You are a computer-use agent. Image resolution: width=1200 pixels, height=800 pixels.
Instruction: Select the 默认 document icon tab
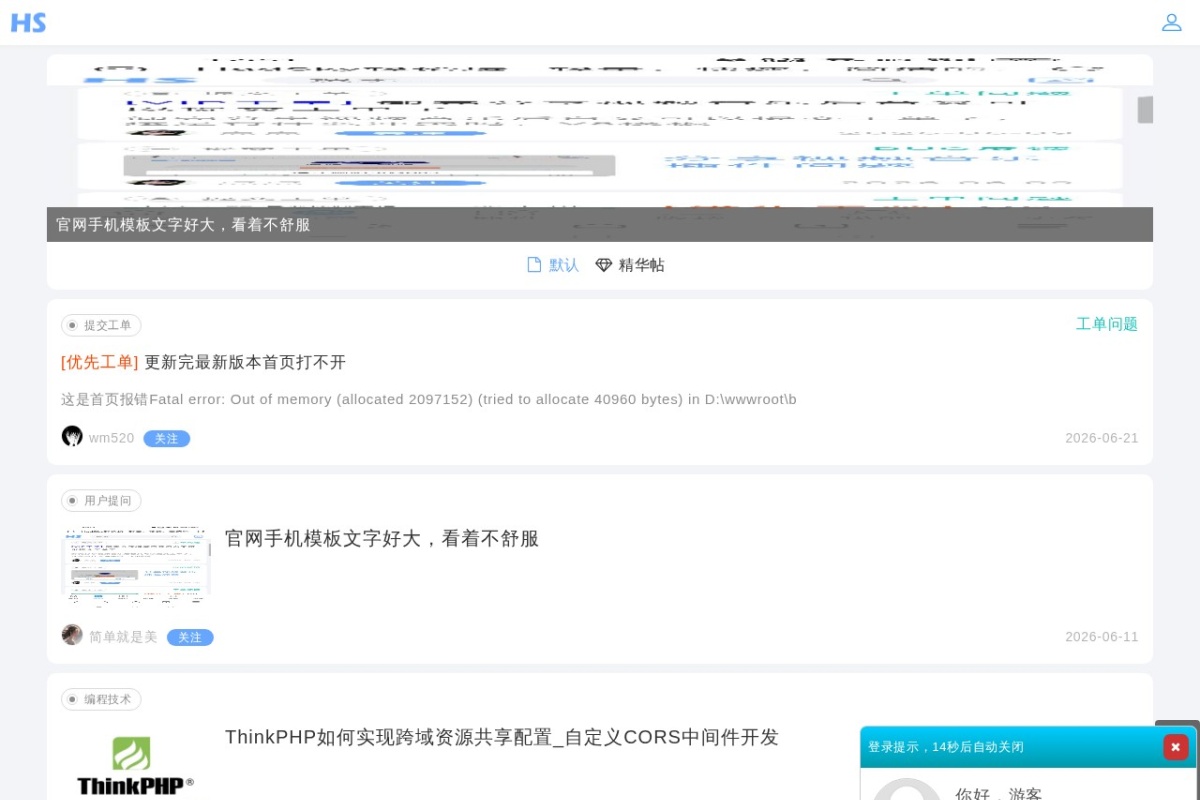pyautogui.click(x=553, y=265)
